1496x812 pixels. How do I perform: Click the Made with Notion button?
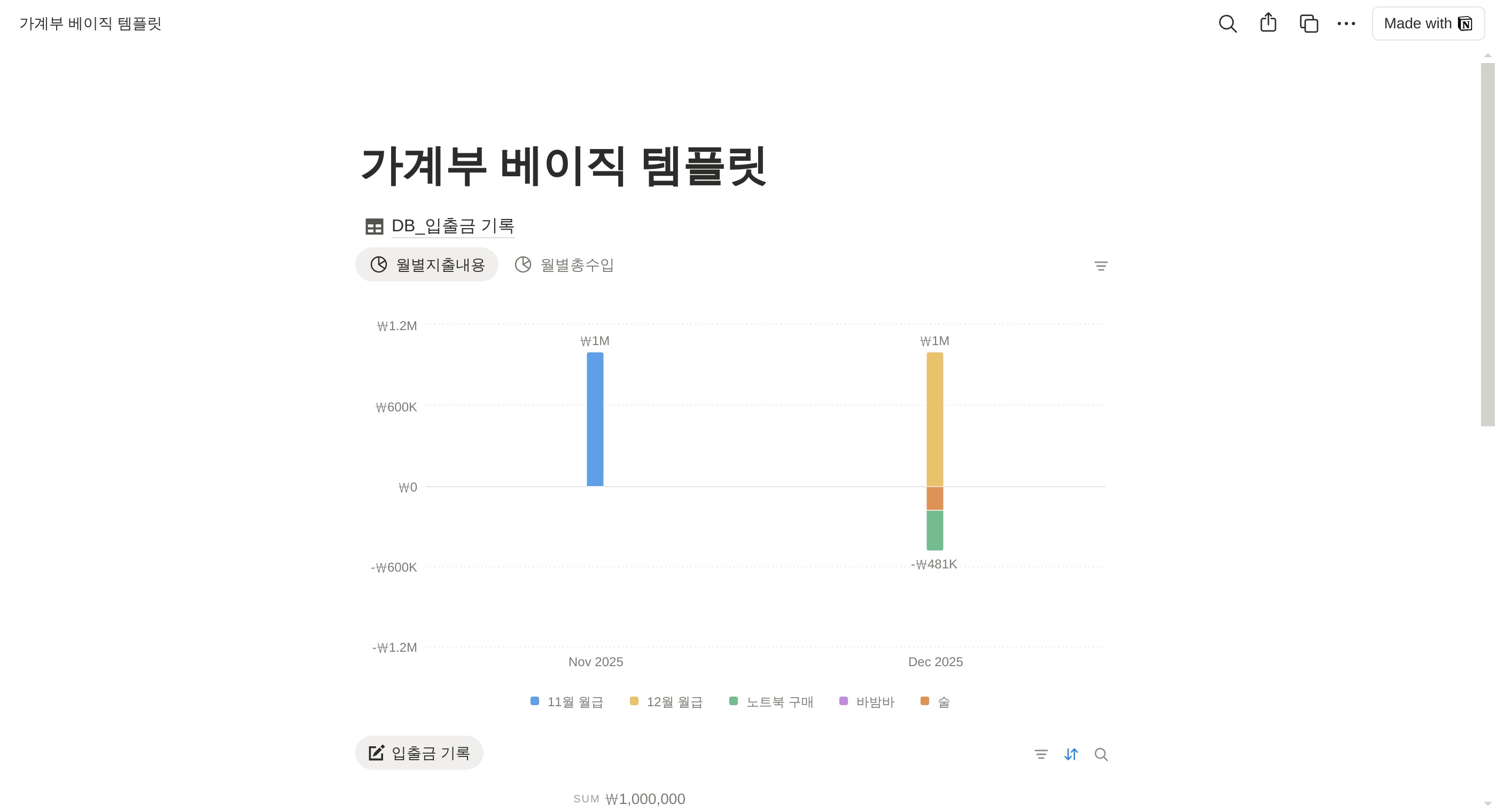click(1428, 23)
